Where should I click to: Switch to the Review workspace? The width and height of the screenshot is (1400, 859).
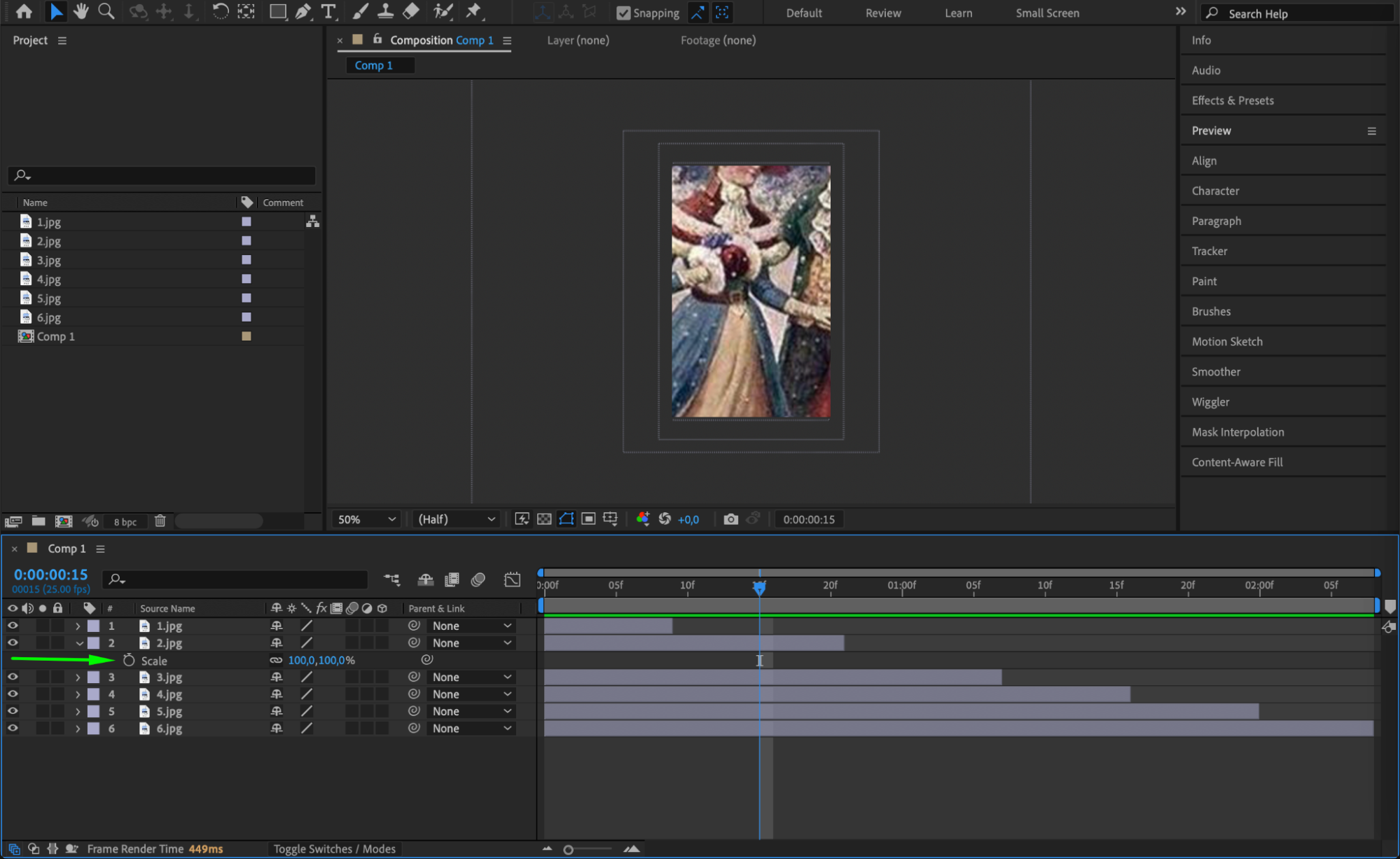(882, 13)
